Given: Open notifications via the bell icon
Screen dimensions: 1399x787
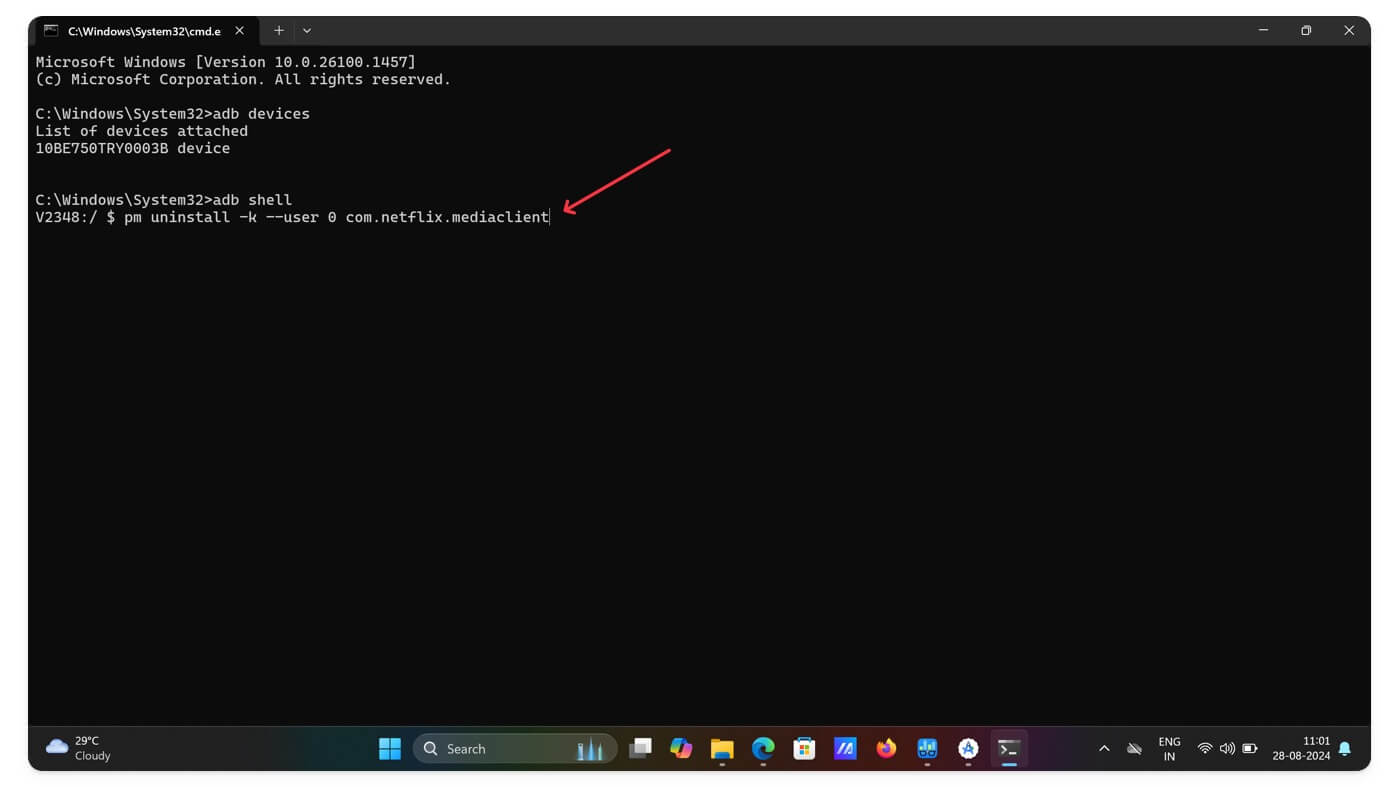Looking at the screenshot, I should tap(1345, 748).
